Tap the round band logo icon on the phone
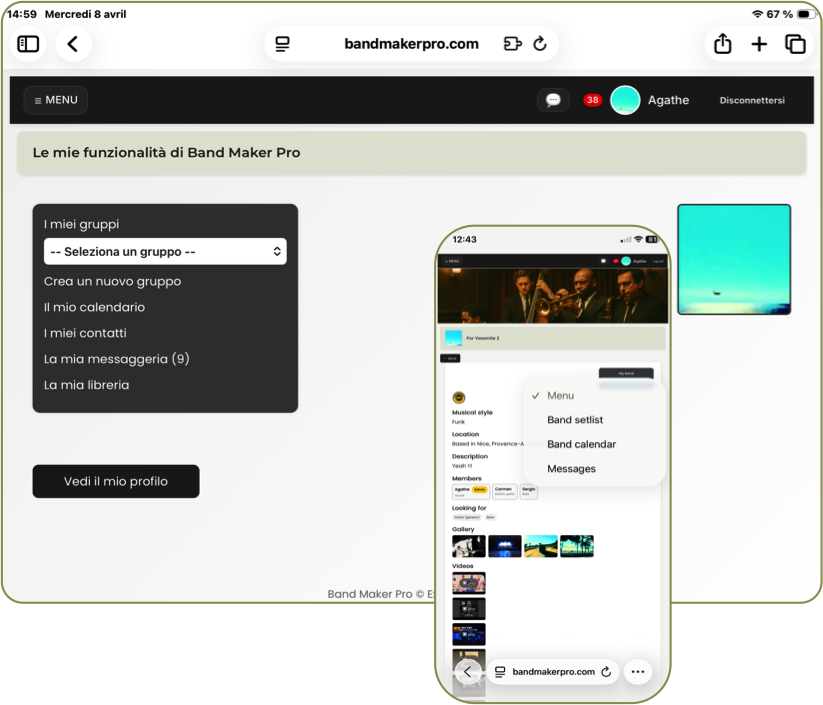 (459, 397)
